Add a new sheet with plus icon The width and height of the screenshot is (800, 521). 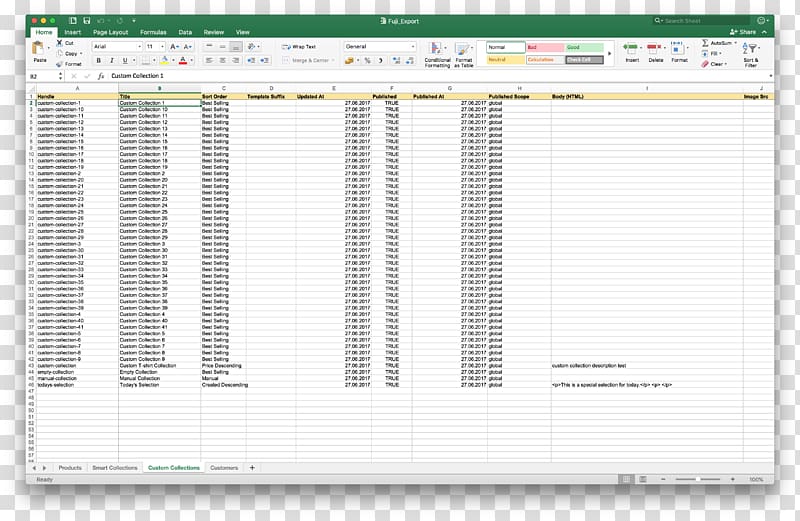point(252,467)
